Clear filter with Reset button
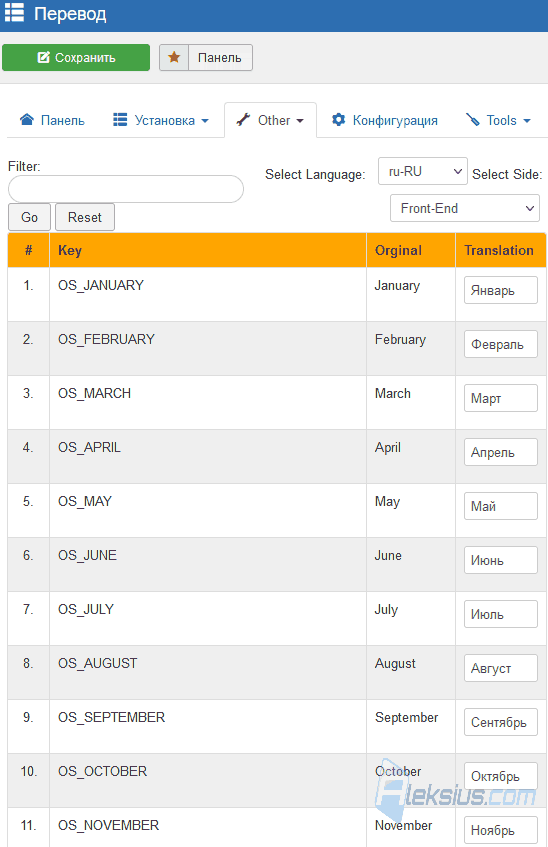 (x=85, y=217)
